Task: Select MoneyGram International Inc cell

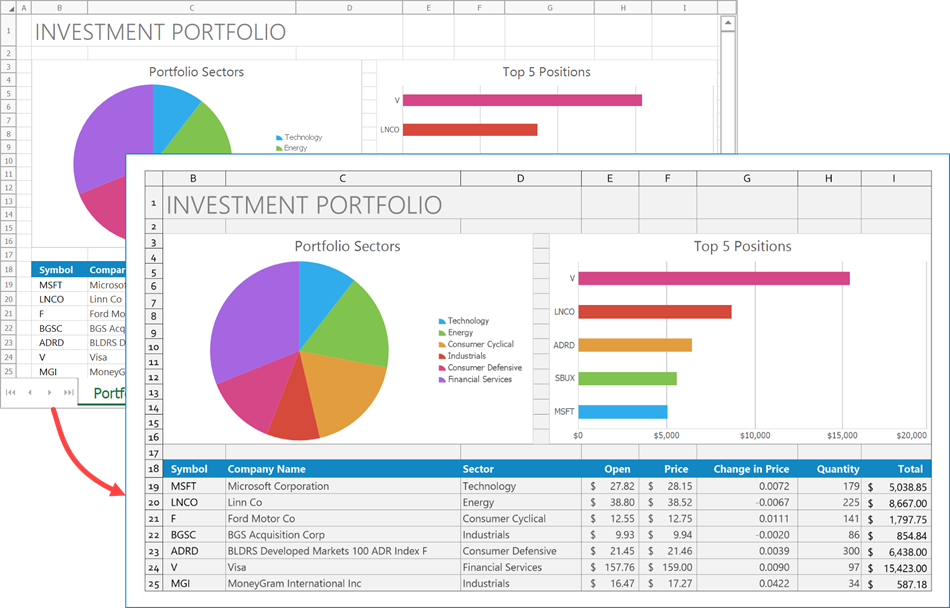Action: [343, 584]
